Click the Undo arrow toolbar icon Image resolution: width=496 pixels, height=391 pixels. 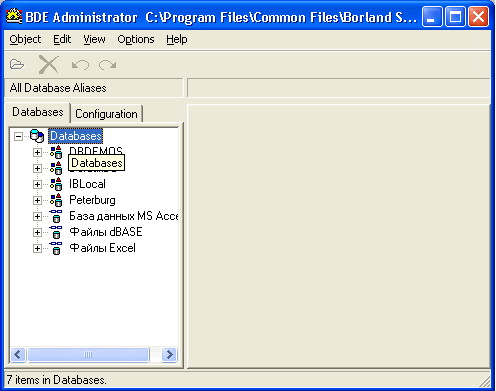click(x=80, y=65)
